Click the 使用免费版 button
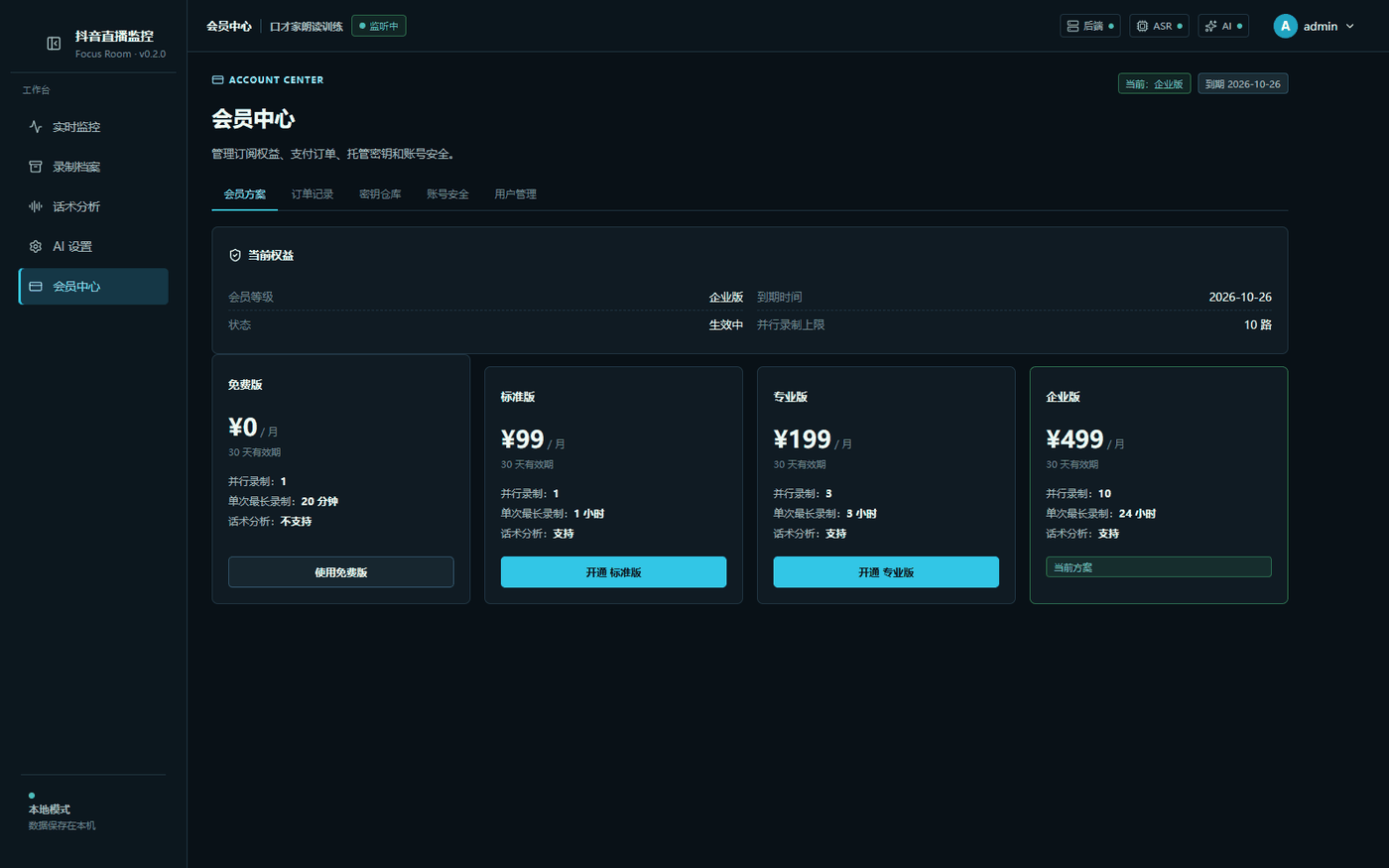The image size is (1389, 868). [x=341, y=572]
